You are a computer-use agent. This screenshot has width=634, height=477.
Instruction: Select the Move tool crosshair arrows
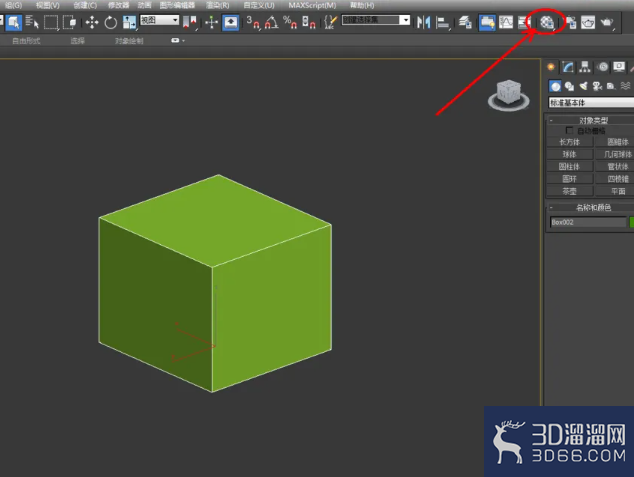(92, 22)
